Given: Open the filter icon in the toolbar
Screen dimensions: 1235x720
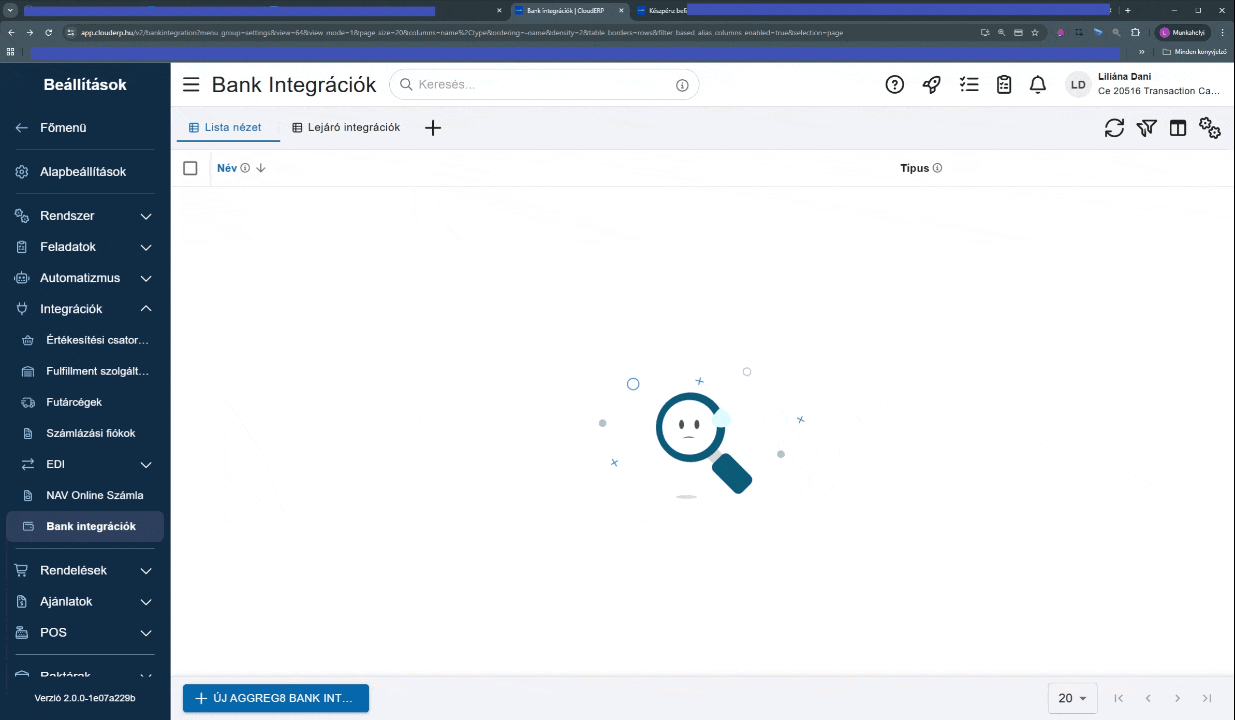Looking at the screenshot, I should [1146, 128].
